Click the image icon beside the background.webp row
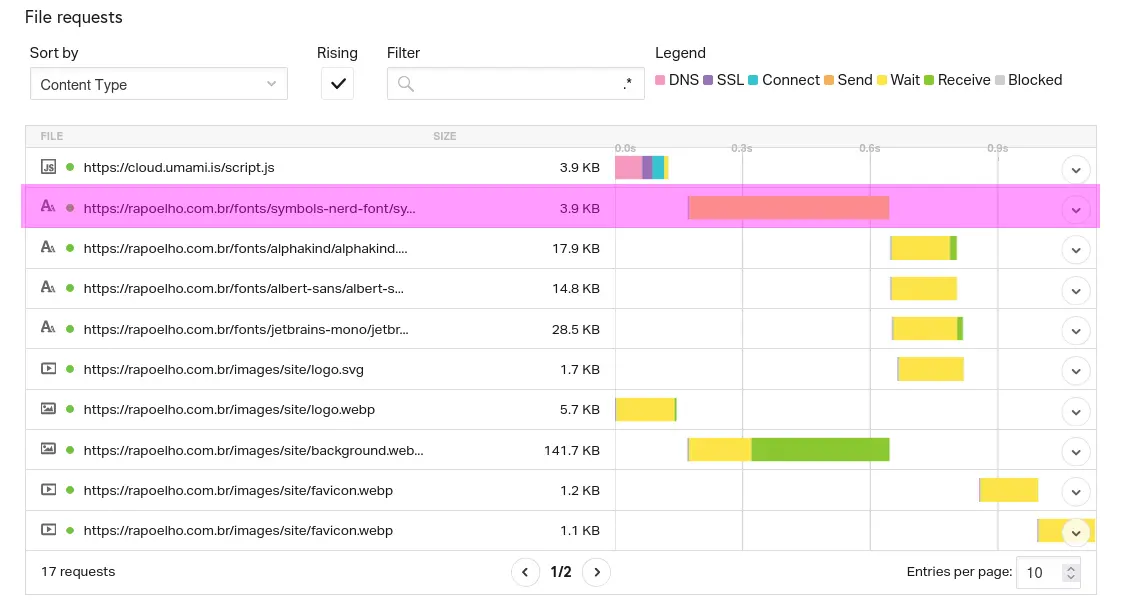This screenshot has width=1121, height=600. 48,450
